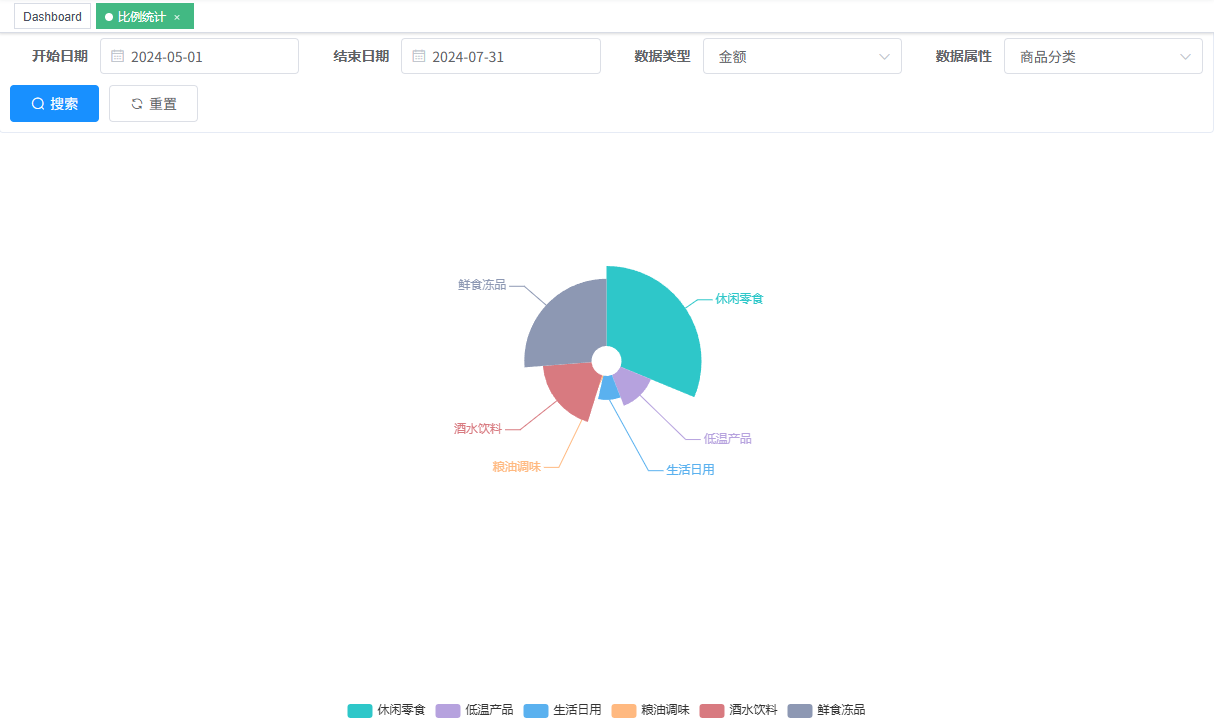This screenshot has height=721, width=1214.
Task: Switch to the Dashboard tab
Action: pyautogui.click(x=52, y=17)
